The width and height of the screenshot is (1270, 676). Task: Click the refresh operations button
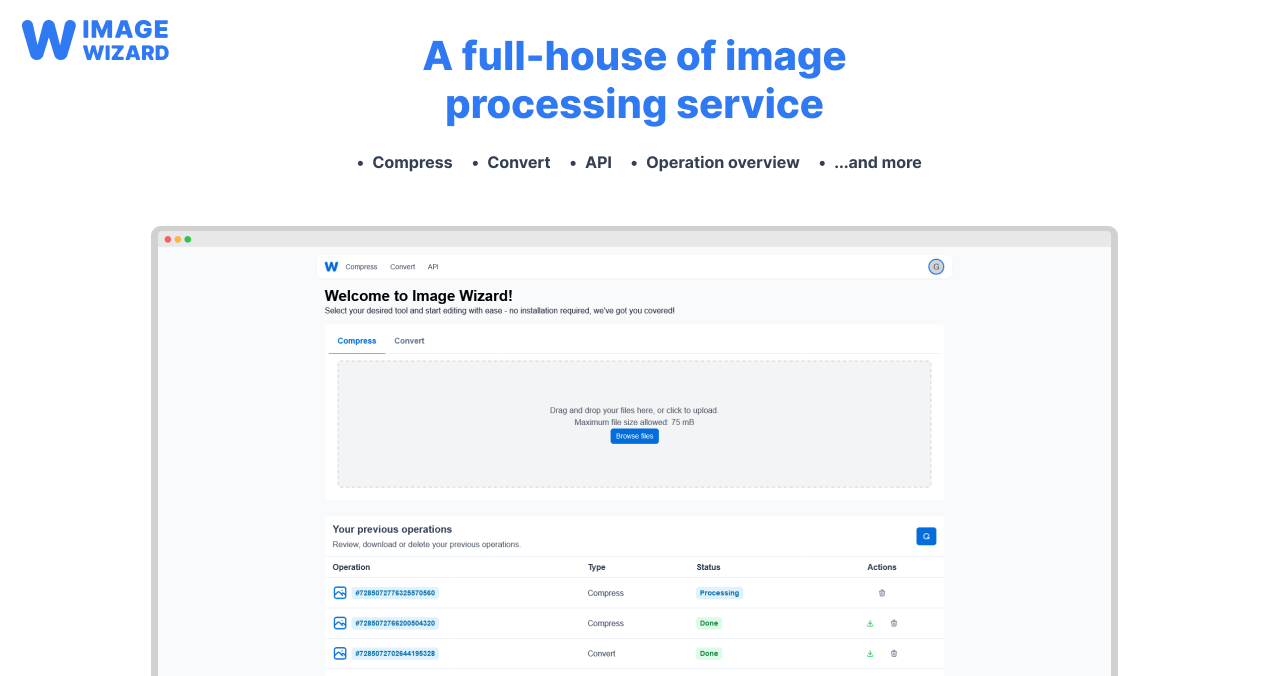click(926, 537)
